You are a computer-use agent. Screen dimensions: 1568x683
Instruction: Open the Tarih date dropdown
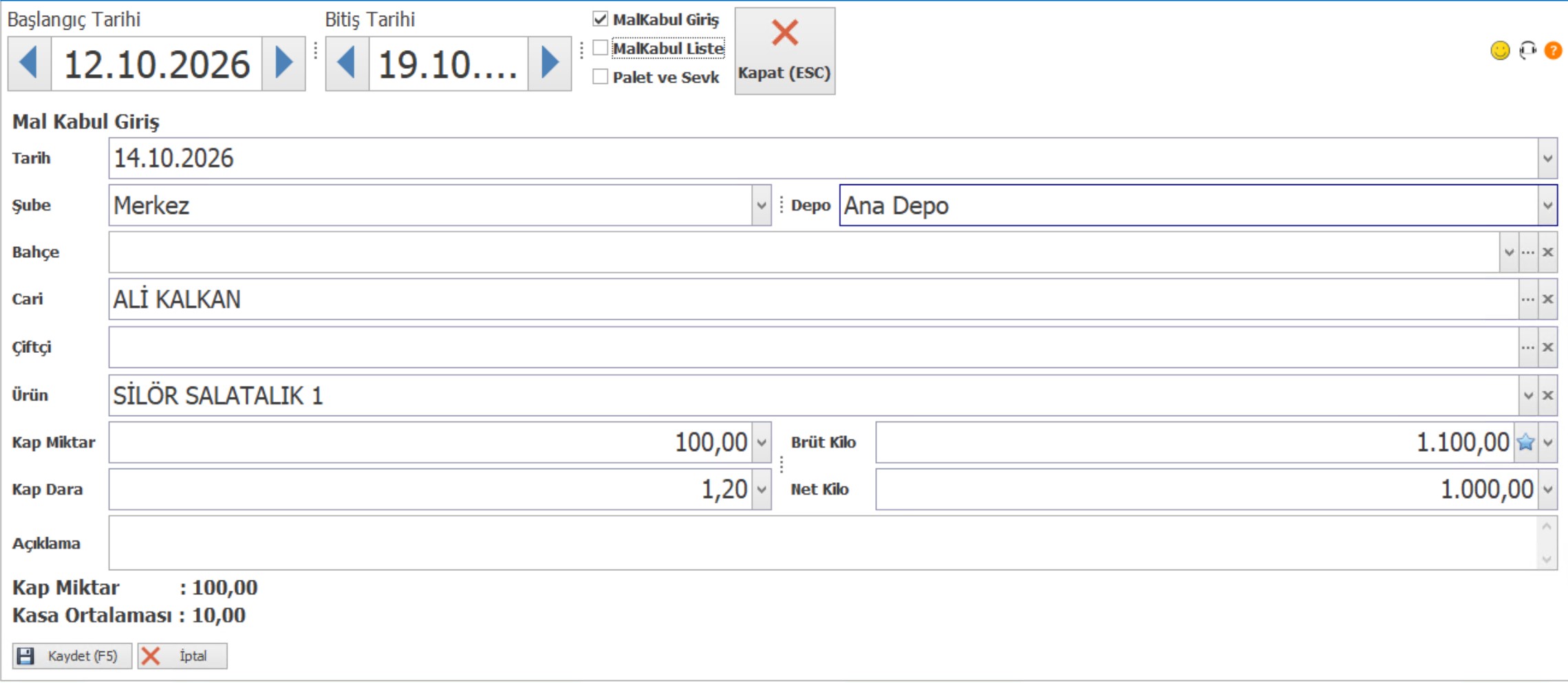point(1547,158)
